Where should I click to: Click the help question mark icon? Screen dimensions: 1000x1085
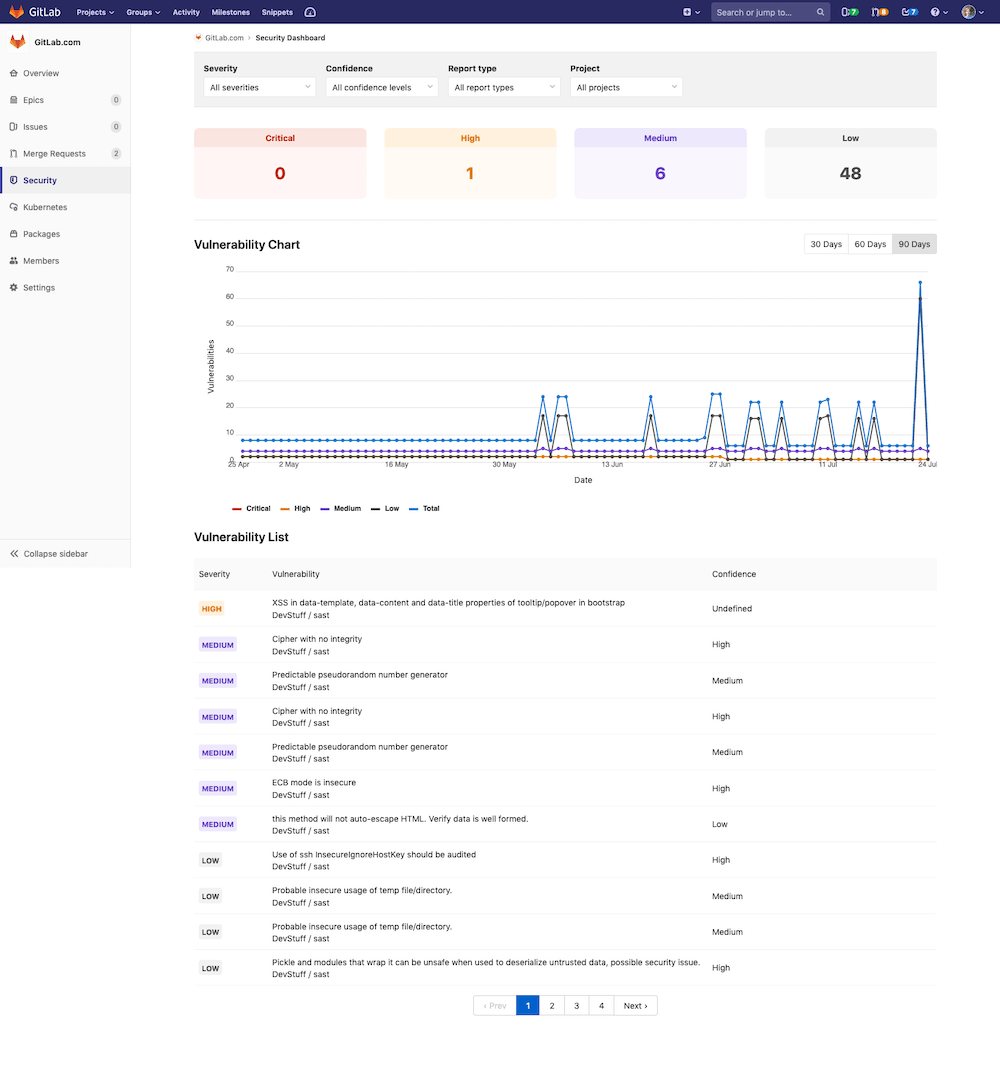[935, 12]
